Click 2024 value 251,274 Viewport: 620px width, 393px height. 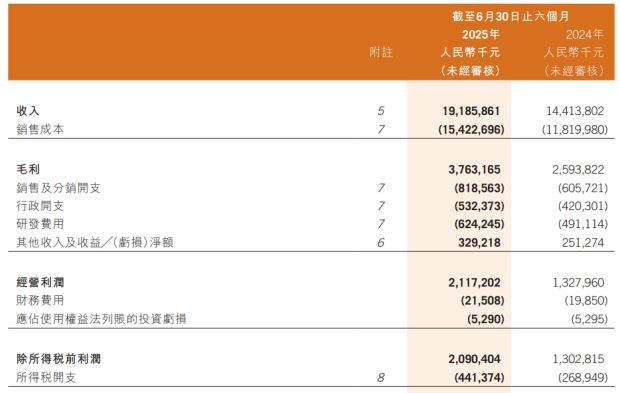tap(583, 243)
